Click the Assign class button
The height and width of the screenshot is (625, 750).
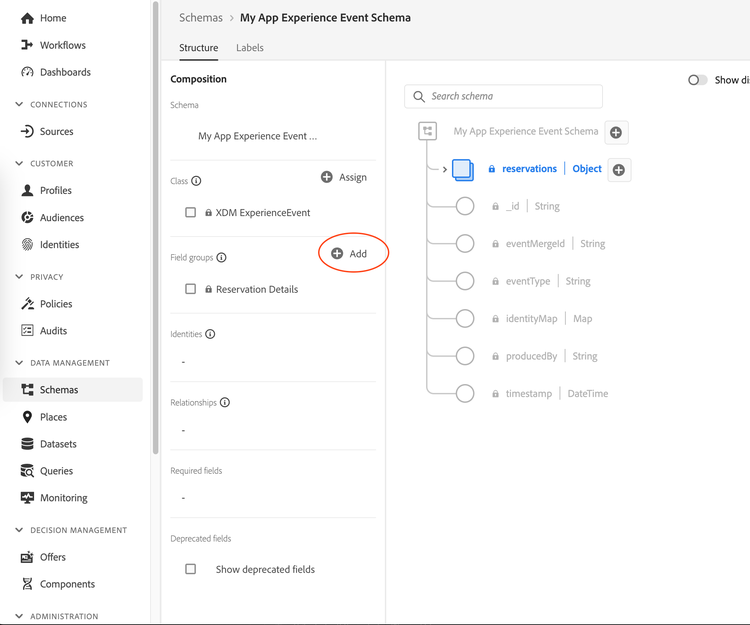click(344, 177)
